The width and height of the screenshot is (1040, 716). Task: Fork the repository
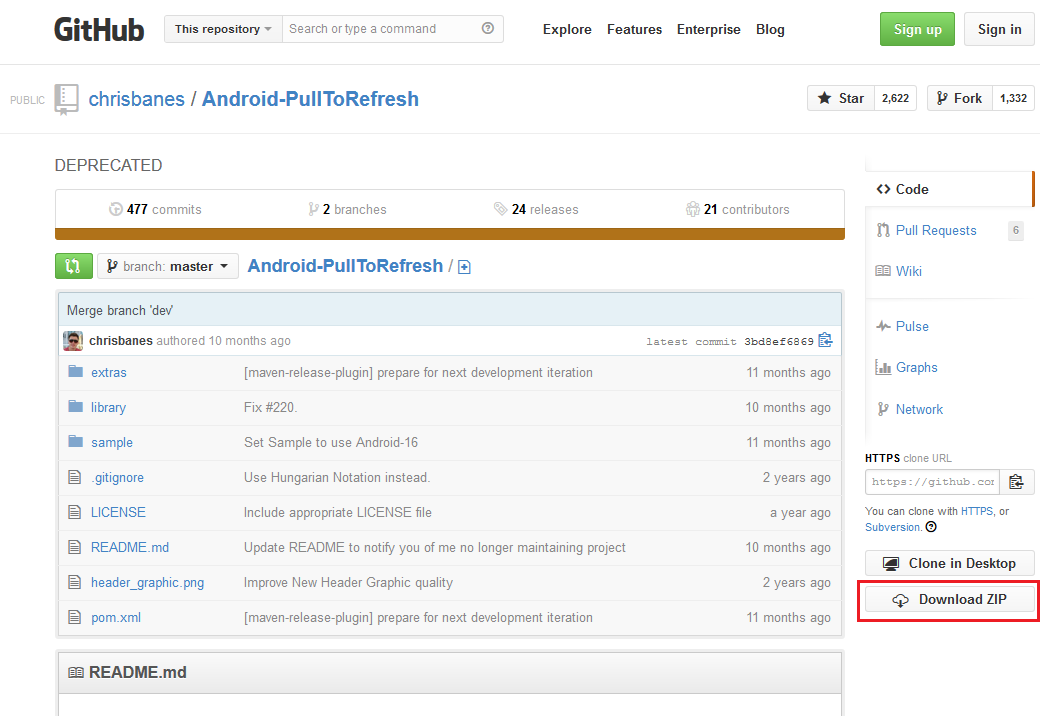959,98
